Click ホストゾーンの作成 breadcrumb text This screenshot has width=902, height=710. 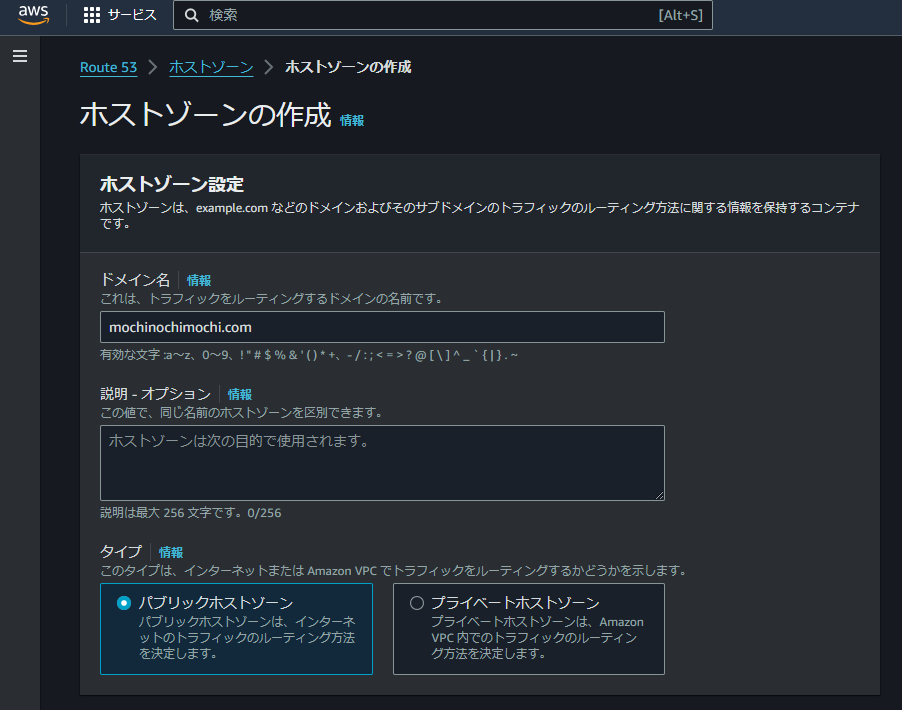tap(348, 67)
